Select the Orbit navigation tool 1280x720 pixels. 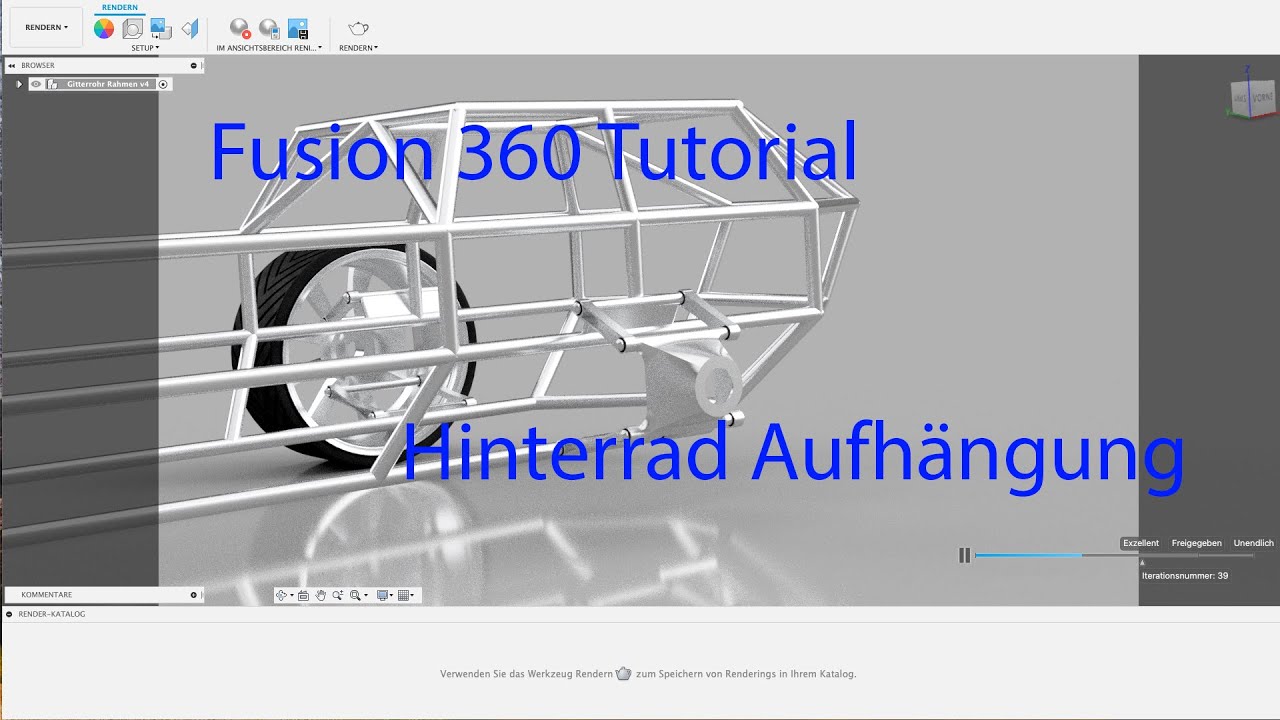click(282, 595)
